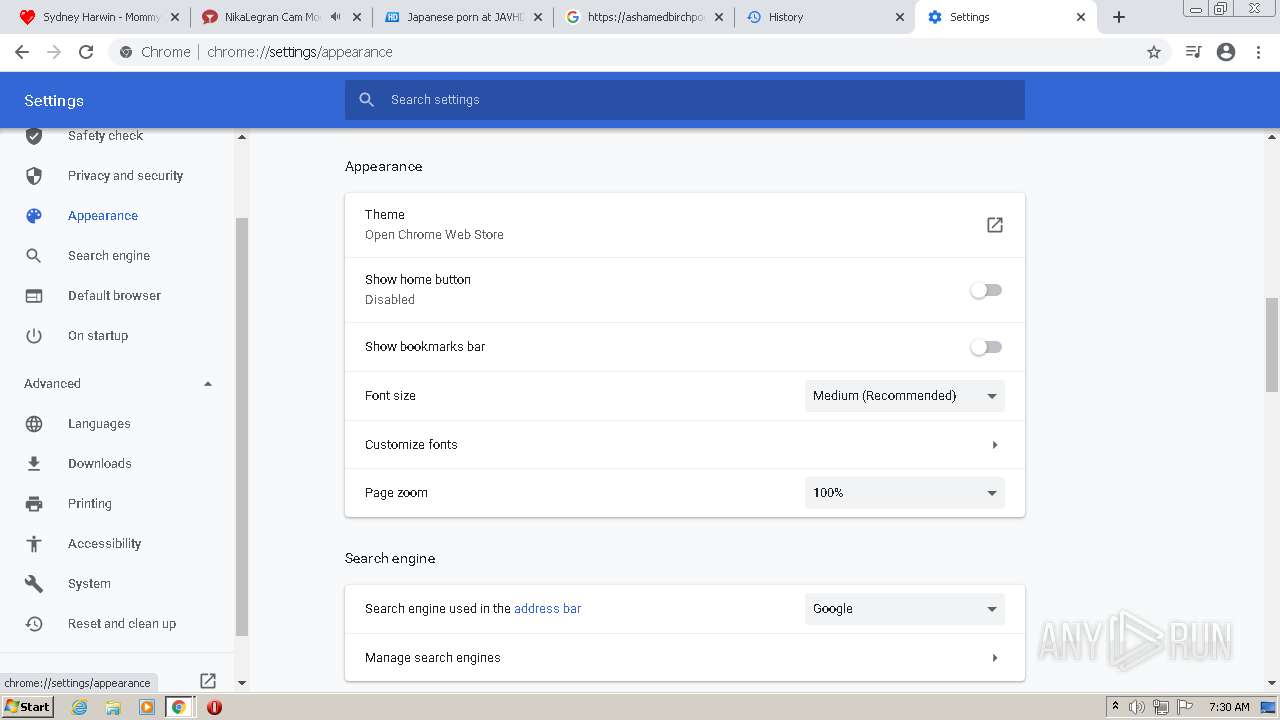Open Privacy and security settings

125,176
